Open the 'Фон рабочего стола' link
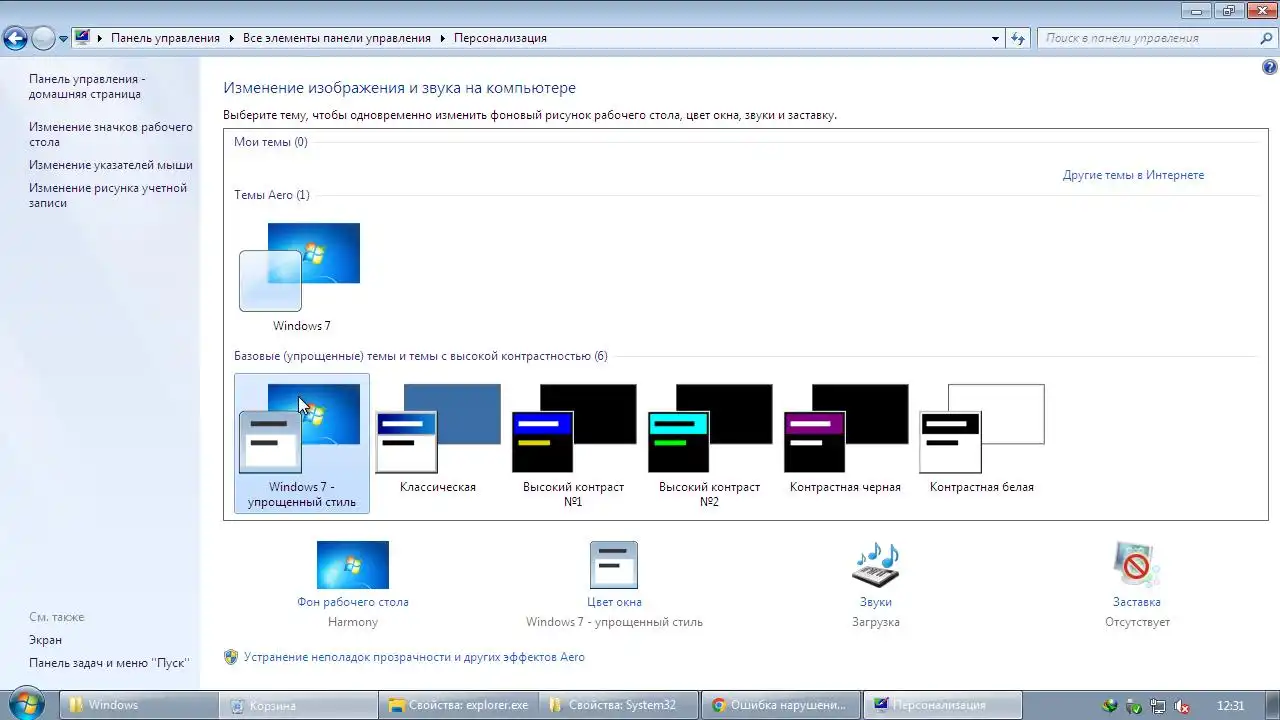 tap(353, 602)
